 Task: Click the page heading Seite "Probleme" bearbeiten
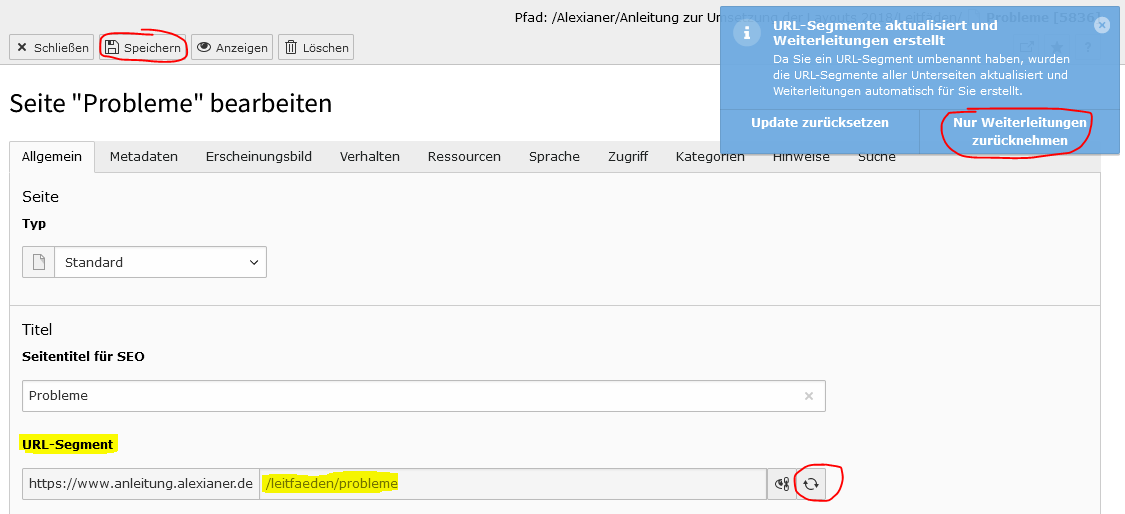(171, 103)
